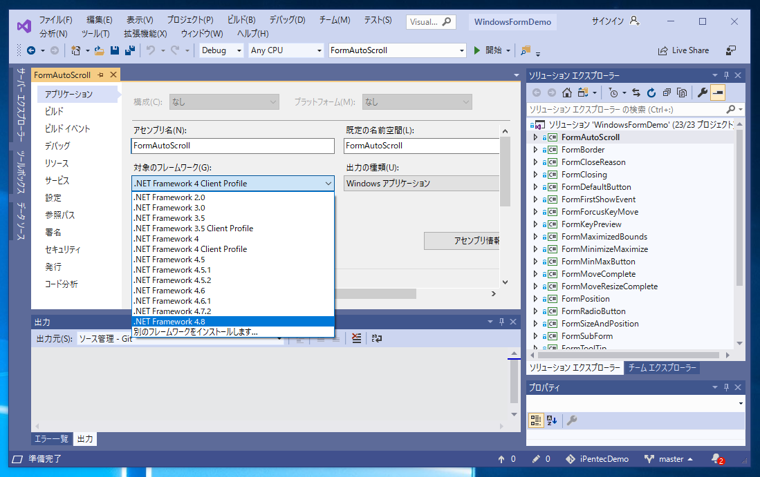Collapse the target framework combo box
Image resolution: width=760 pixels, height=477 pixels.
pyautogui.click(x=328, y=184)
